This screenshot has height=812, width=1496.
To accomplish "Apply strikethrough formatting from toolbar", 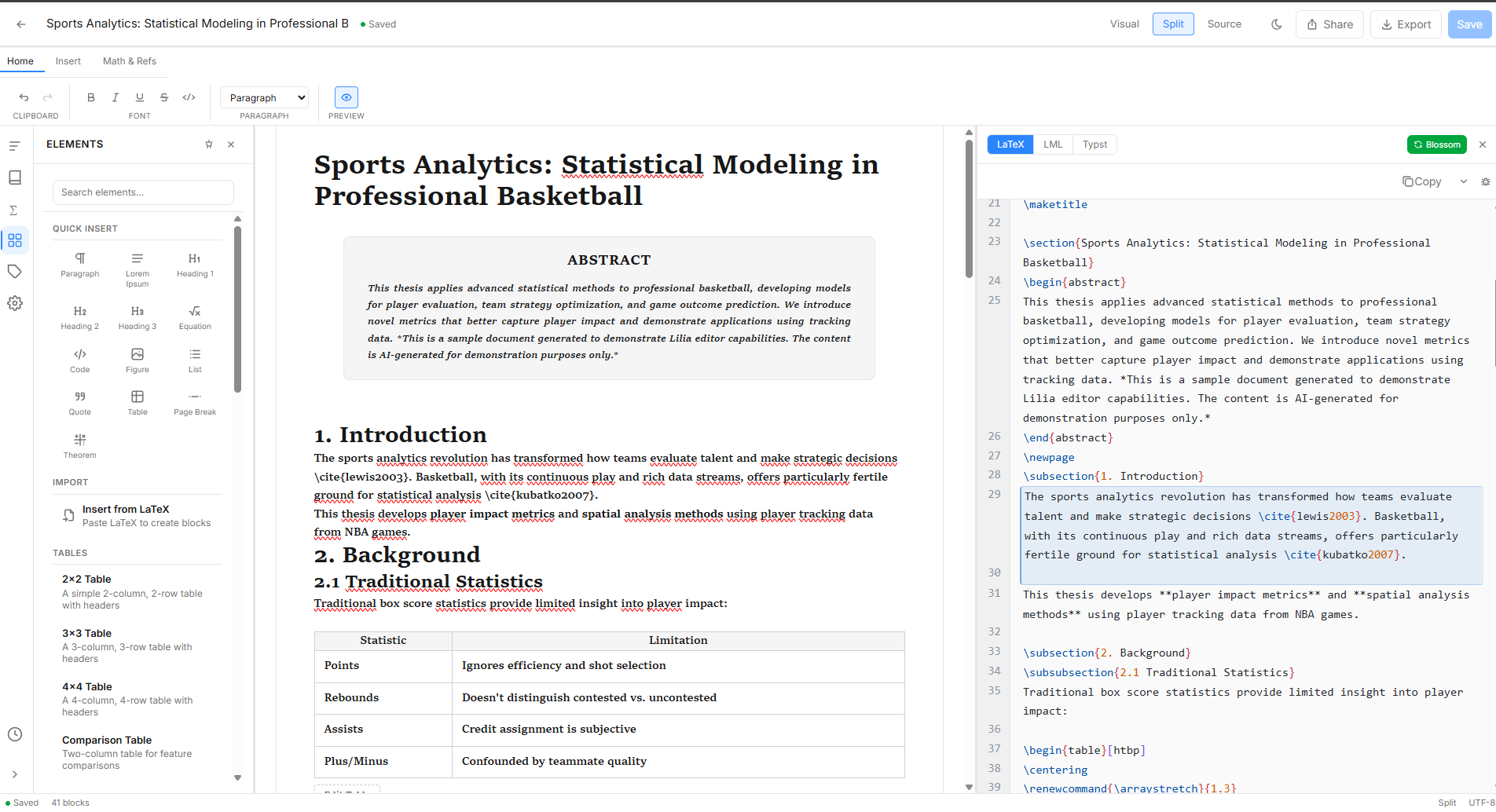I will [x=164, y=97].
